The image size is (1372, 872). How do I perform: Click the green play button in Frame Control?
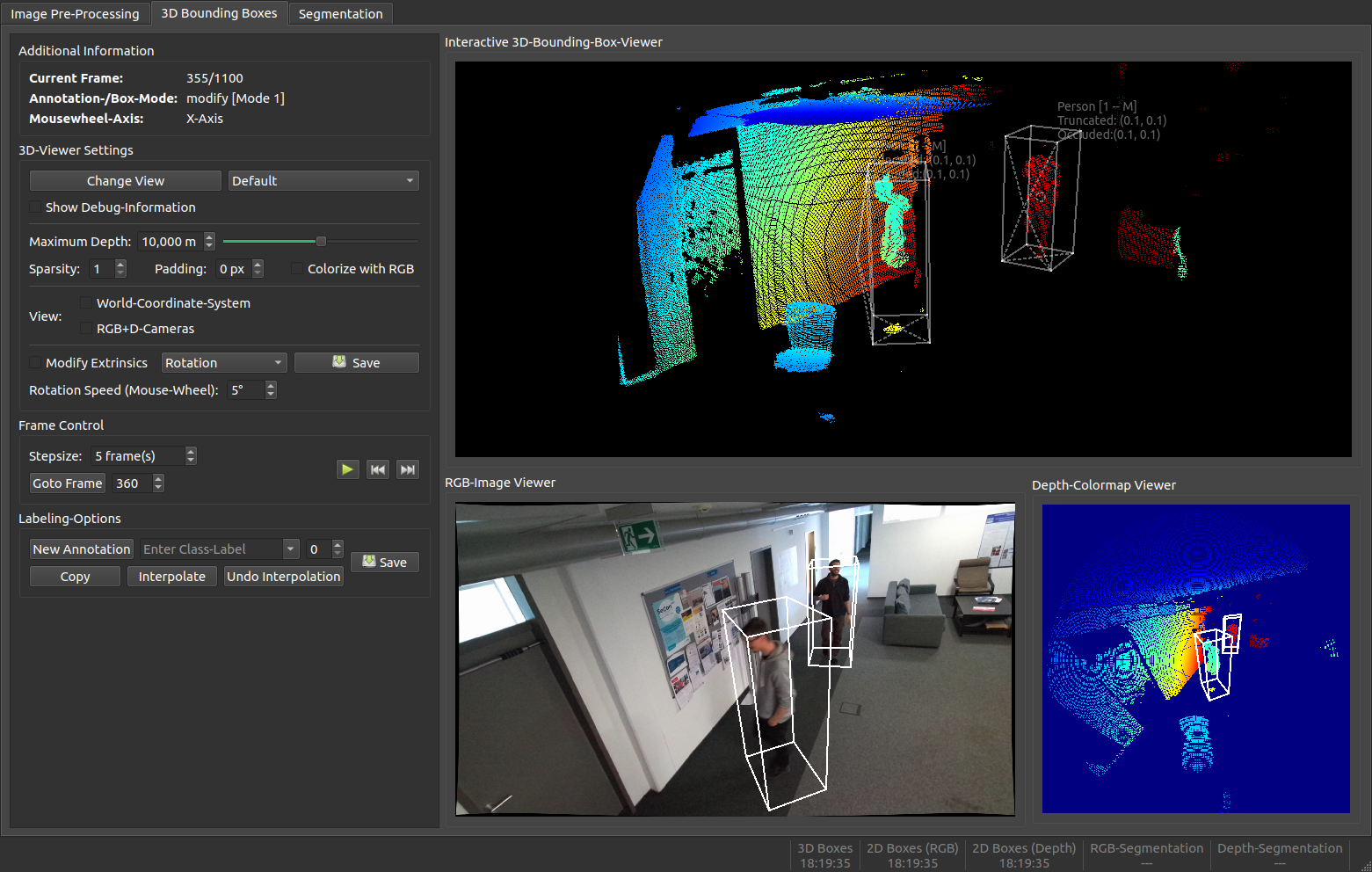coord(347,469)
